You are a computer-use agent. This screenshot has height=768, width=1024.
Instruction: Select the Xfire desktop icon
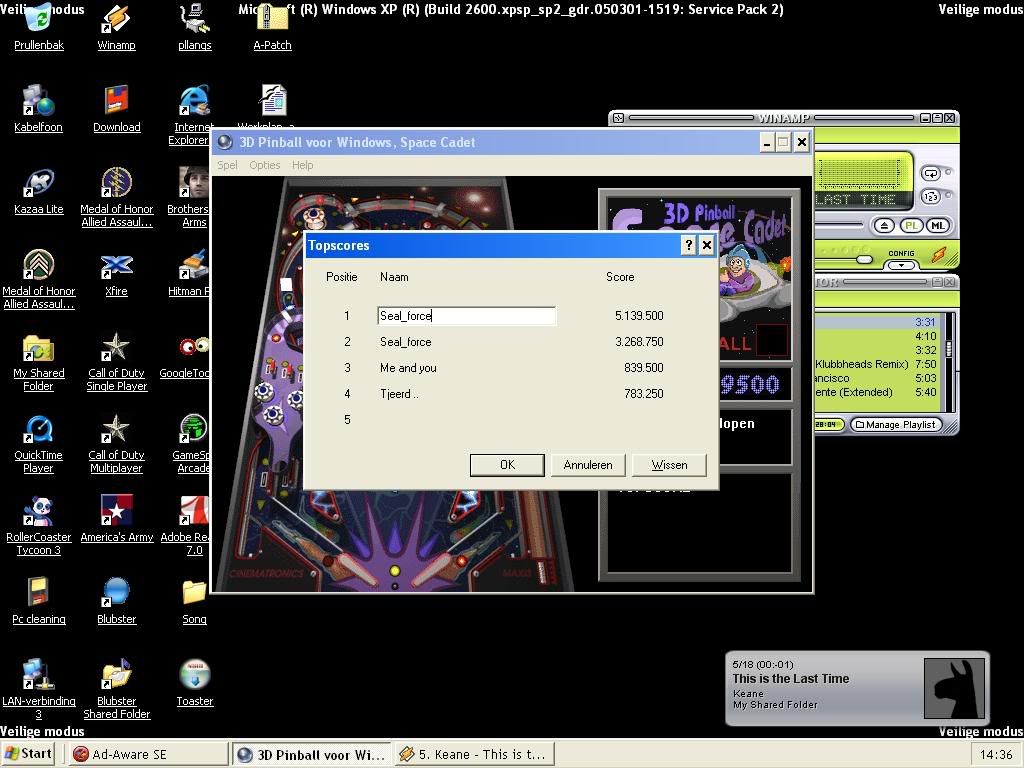pyautogui.click(x=116, y=265)
